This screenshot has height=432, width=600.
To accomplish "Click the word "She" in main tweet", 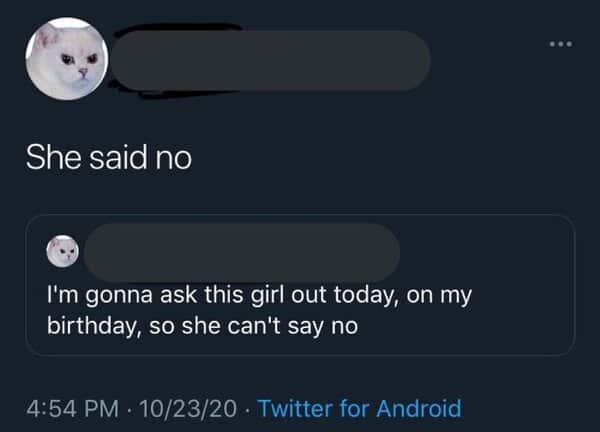I will pyautogui.click(x=54, y=157).
